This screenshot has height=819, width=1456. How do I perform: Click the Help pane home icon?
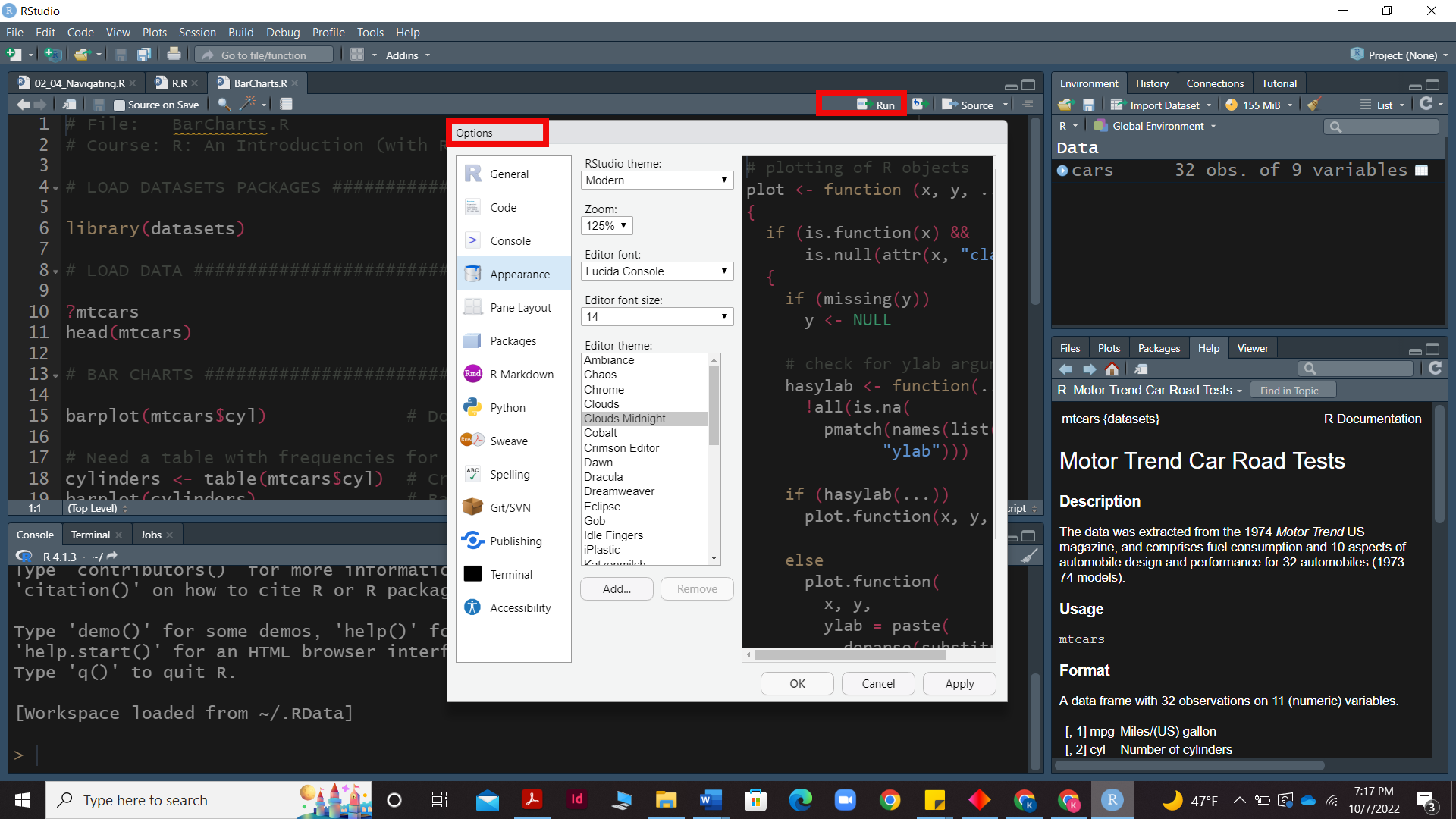(x=1112, y=369)
